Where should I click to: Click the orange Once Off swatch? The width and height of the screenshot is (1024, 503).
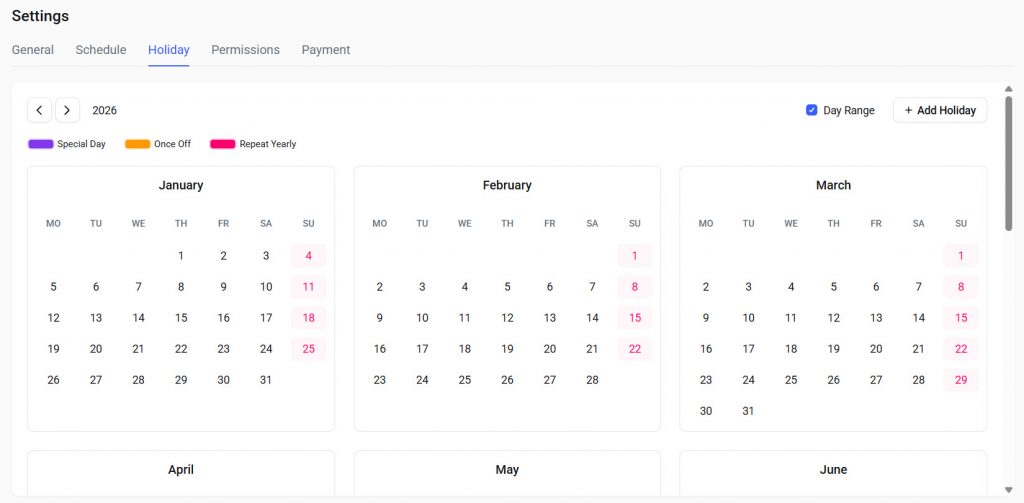[x=137, y=144]
